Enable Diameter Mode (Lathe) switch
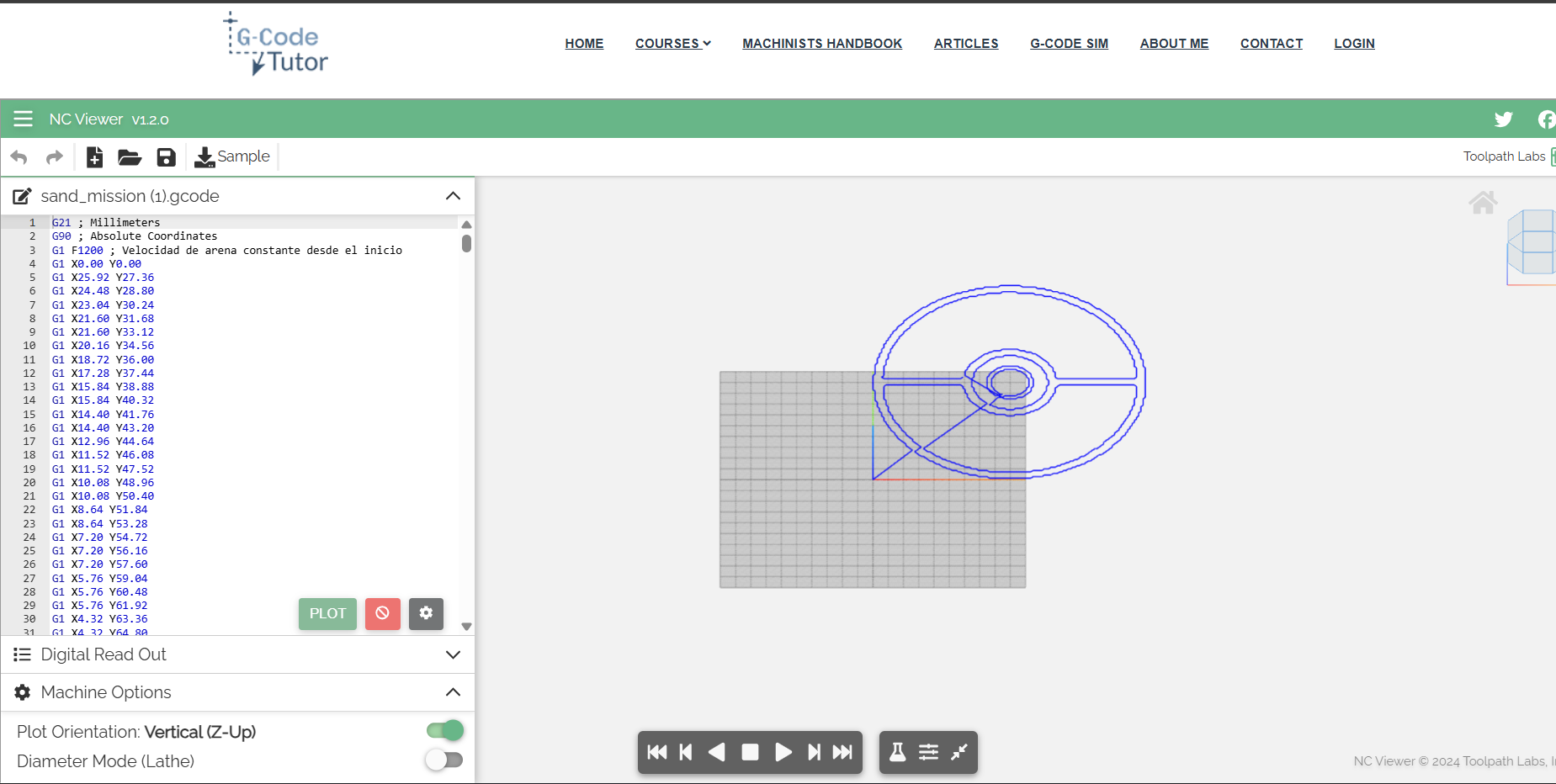 point(444,760)
